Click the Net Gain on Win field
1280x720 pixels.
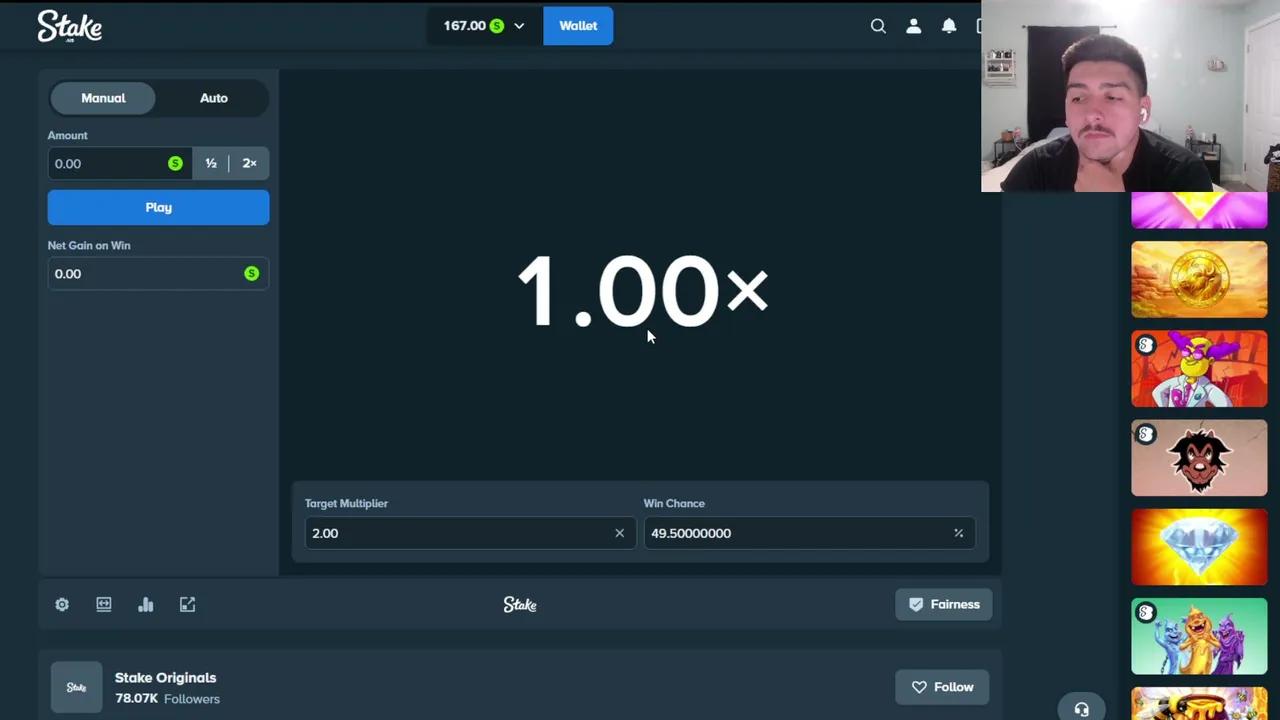tap(158, 273)
